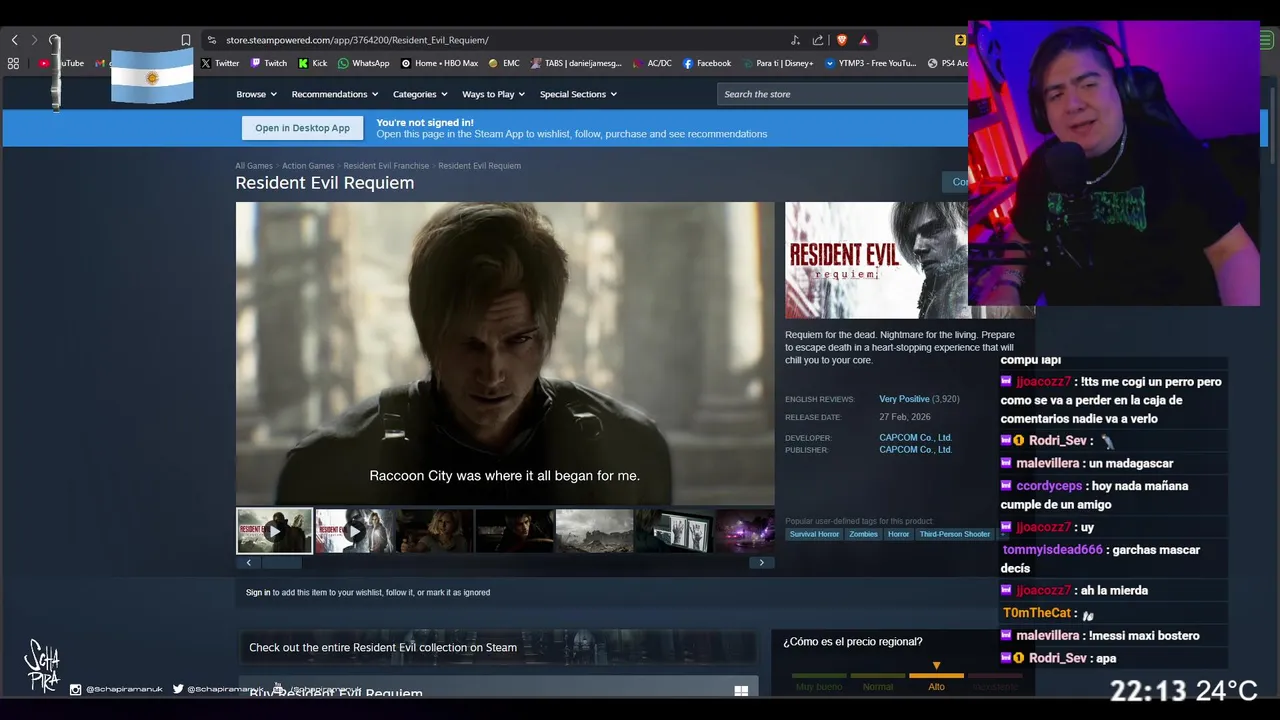Open the AC/DC bookmark
1280x720 pixels.
(x=653, y=63)
